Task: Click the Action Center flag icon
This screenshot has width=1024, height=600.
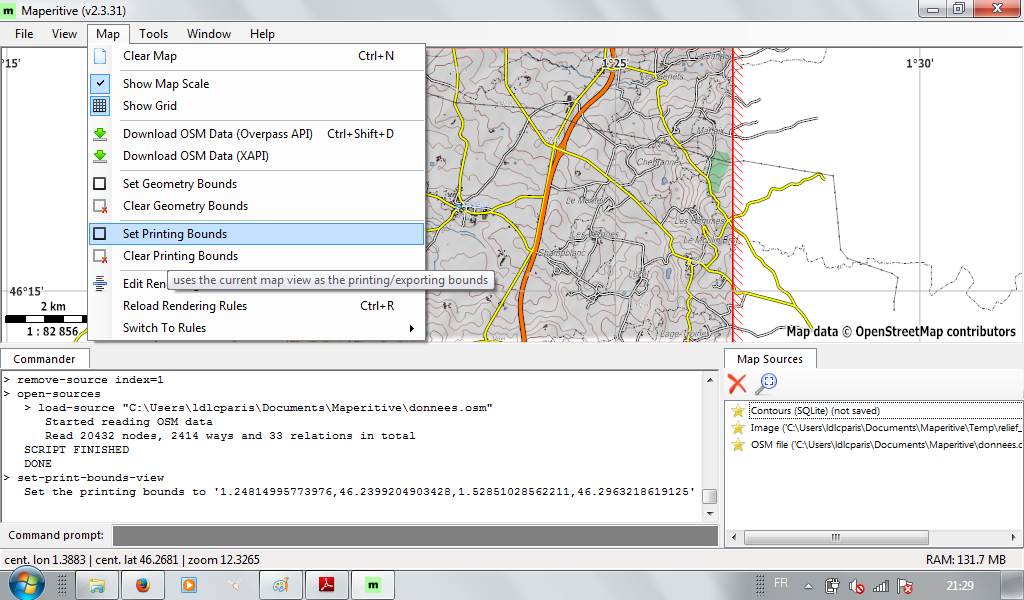Action: [x=905, y=586]
